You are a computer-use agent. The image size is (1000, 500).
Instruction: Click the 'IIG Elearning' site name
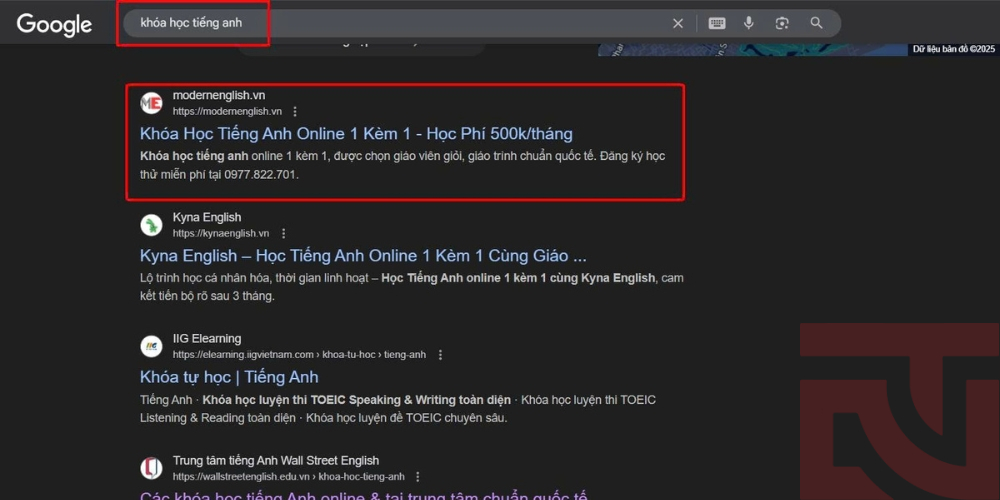207,339
